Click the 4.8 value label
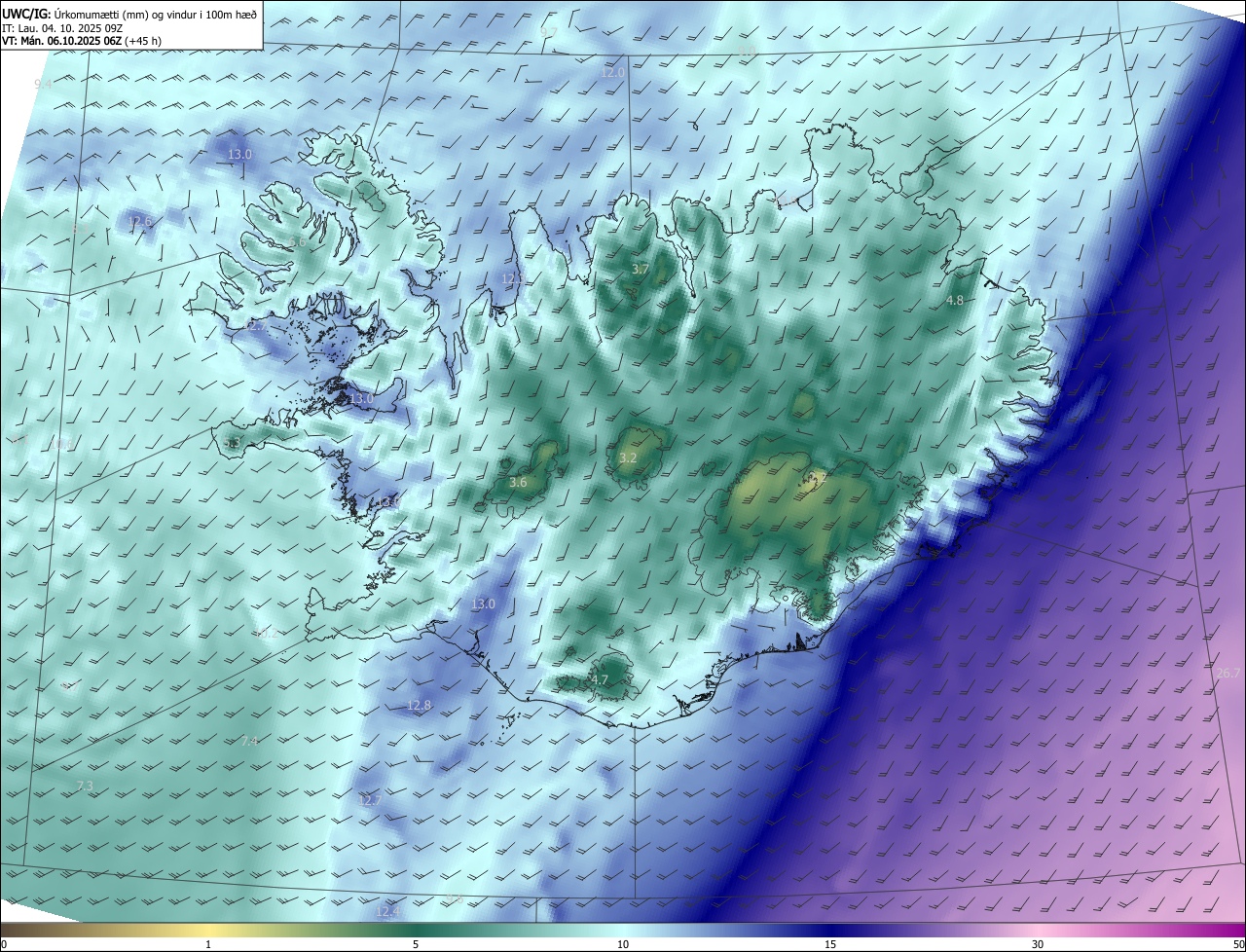The image size is (1246, 952). (x=955, y=301)
